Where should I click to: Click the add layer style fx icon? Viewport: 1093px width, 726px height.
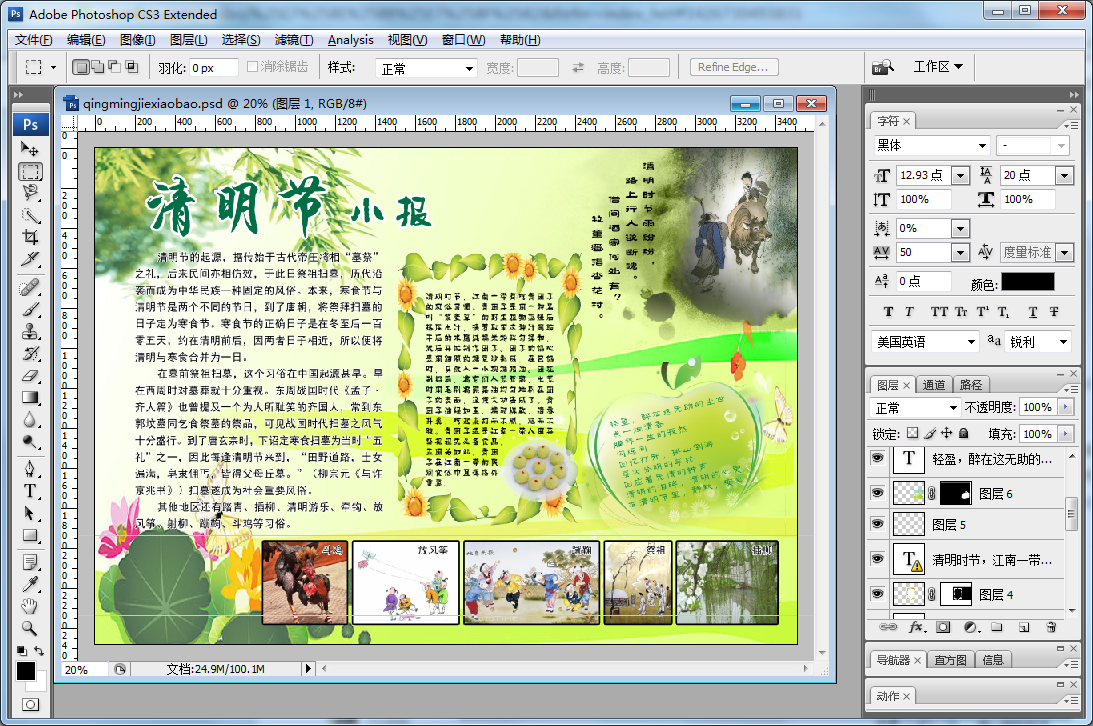(x=916, y=627)
